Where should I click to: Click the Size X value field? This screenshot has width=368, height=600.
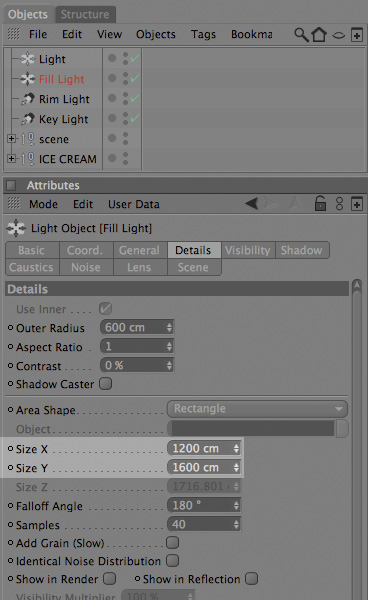point(204,448)
